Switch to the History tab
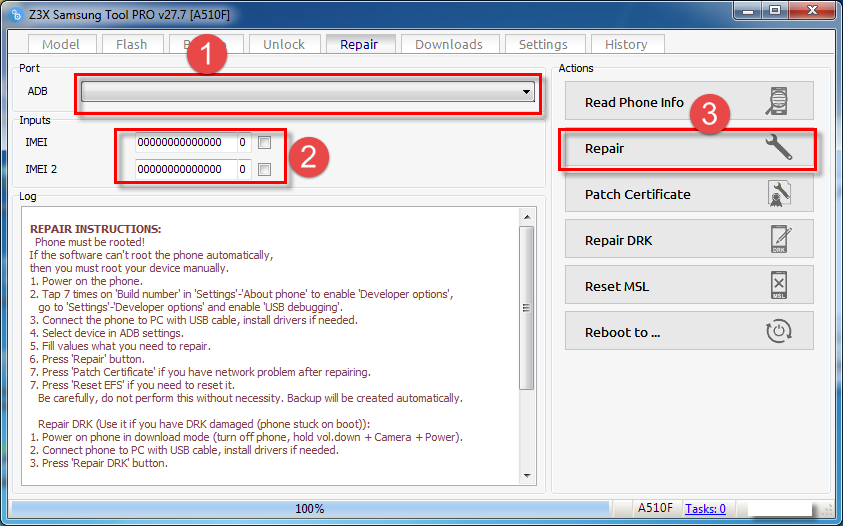Image resolution: width=843 pixels, height=526 pixels. click(x=627, y=44)
